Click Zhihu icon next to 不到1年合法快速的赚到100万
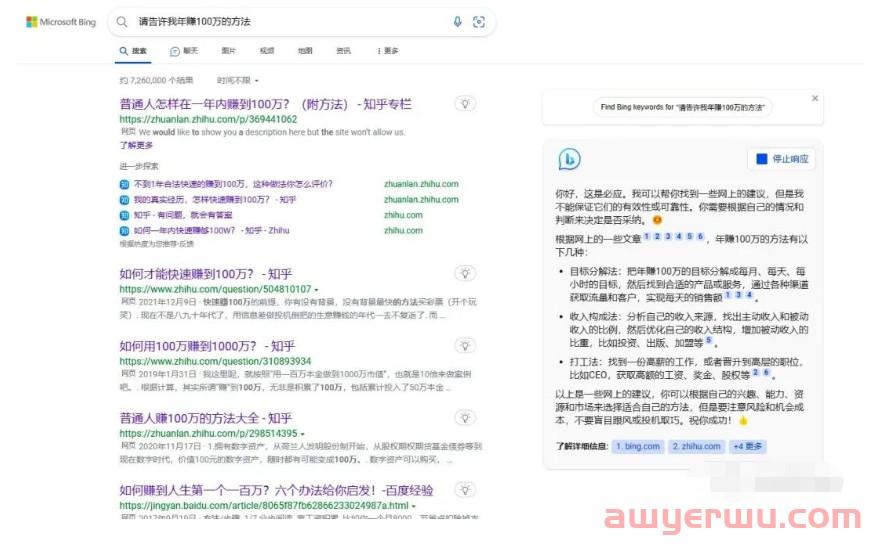The image size is (880, 548). [124, 184]
